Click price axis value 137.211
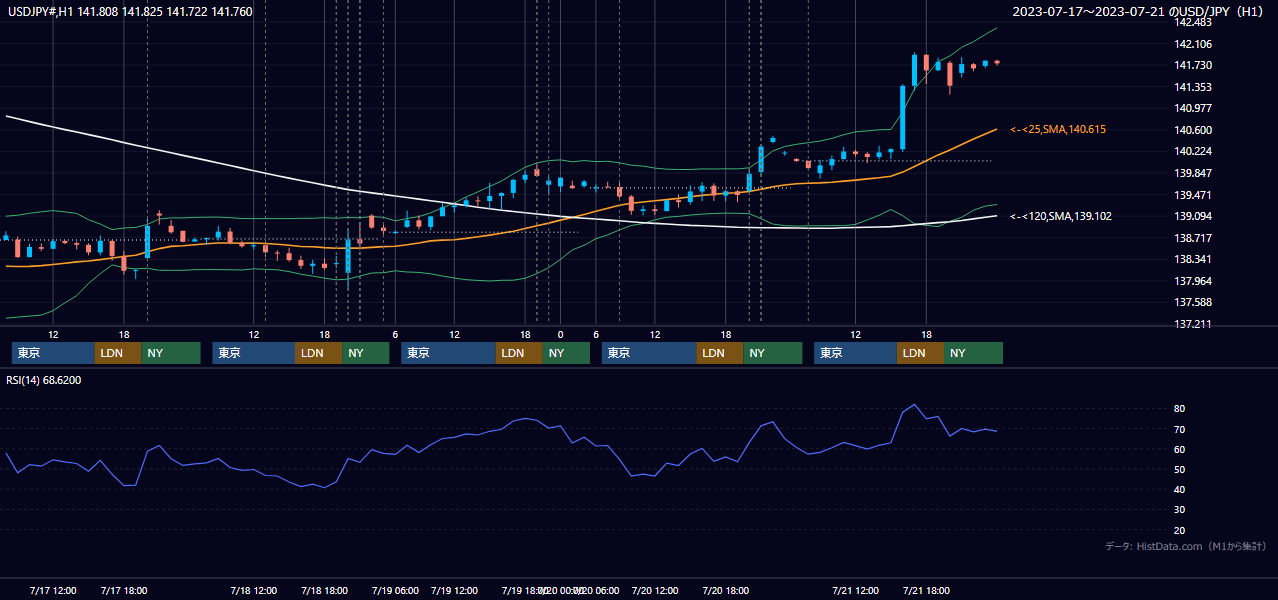 [1193, 325]
